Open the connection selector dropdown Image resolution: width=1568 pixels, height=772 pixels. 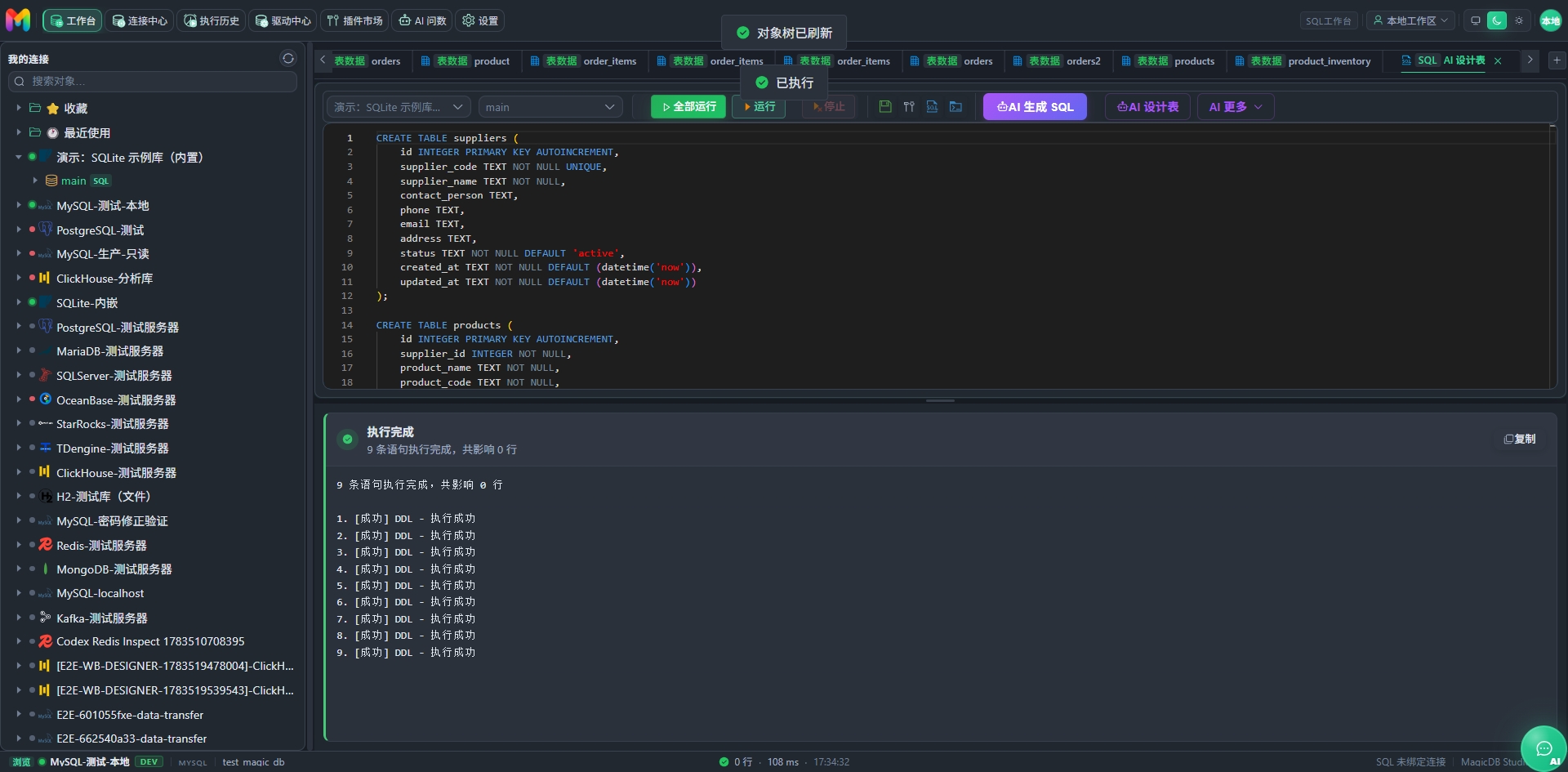point(399,107)
